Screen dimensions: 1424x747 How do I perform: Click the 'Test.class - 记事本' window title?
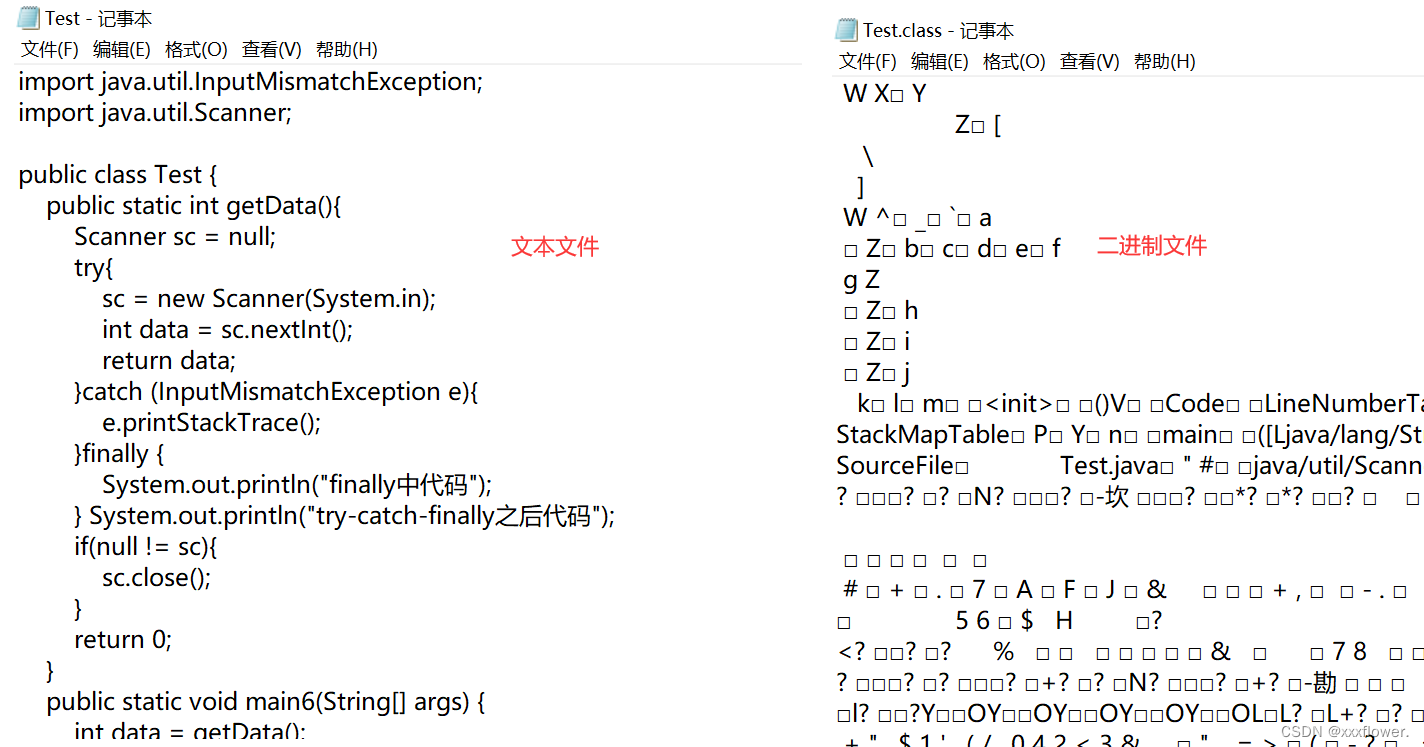click(938, 30)
